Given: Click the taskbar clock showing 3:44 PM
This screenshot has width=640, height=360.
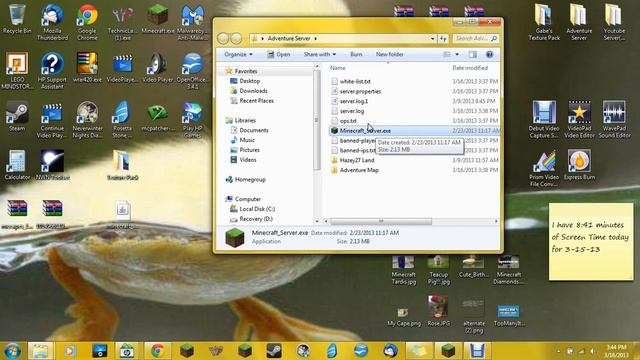Looking at the screenshot, I should 617,351.
